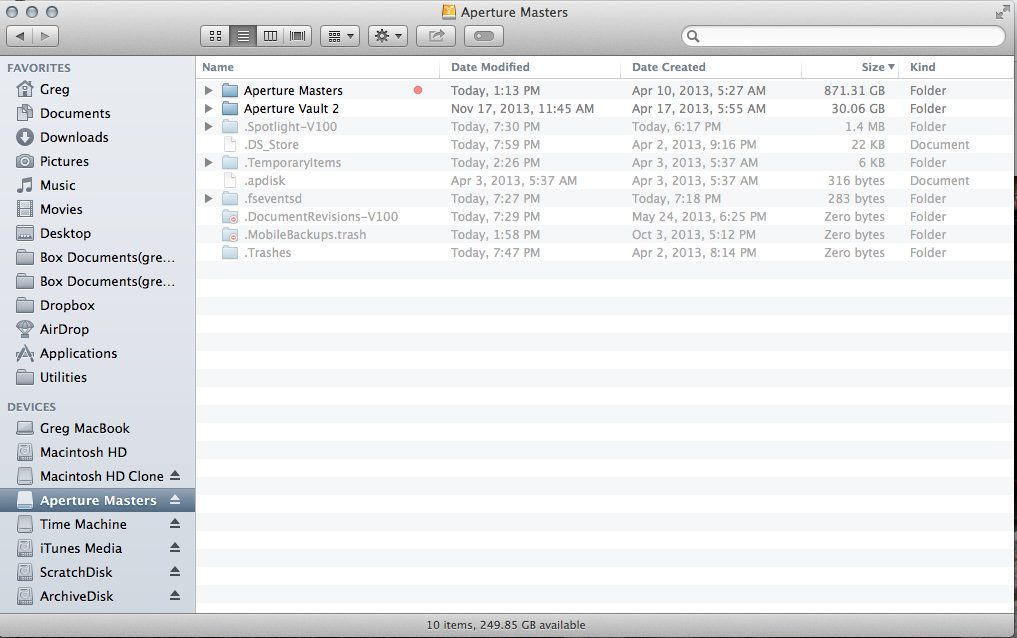Switch to column view

[x=270, y=36]
